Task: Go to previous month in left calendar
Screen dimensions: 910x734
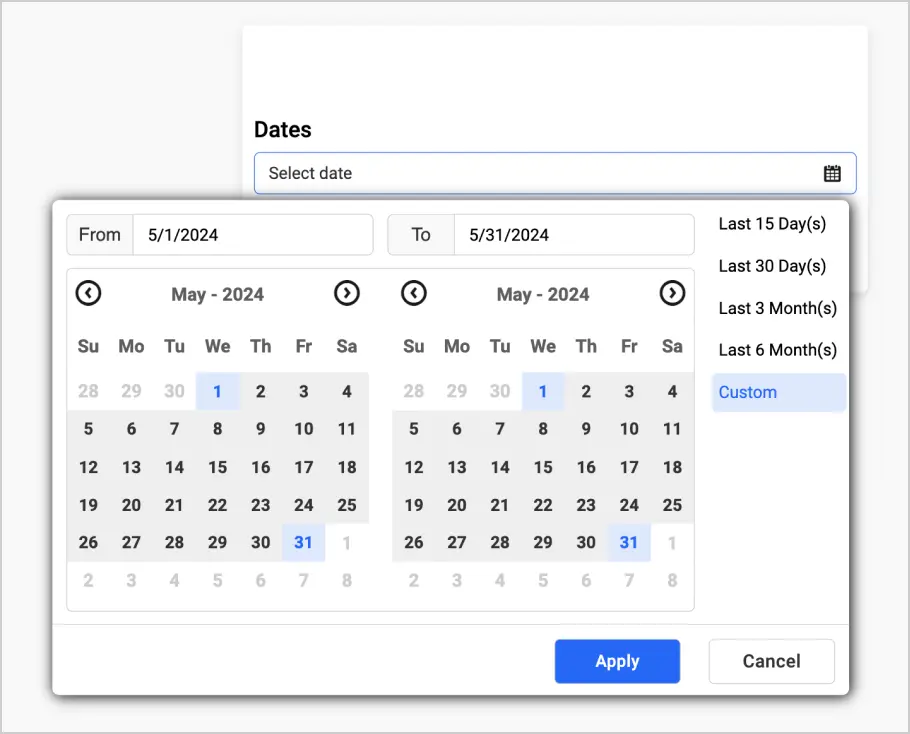Action: 89,293
